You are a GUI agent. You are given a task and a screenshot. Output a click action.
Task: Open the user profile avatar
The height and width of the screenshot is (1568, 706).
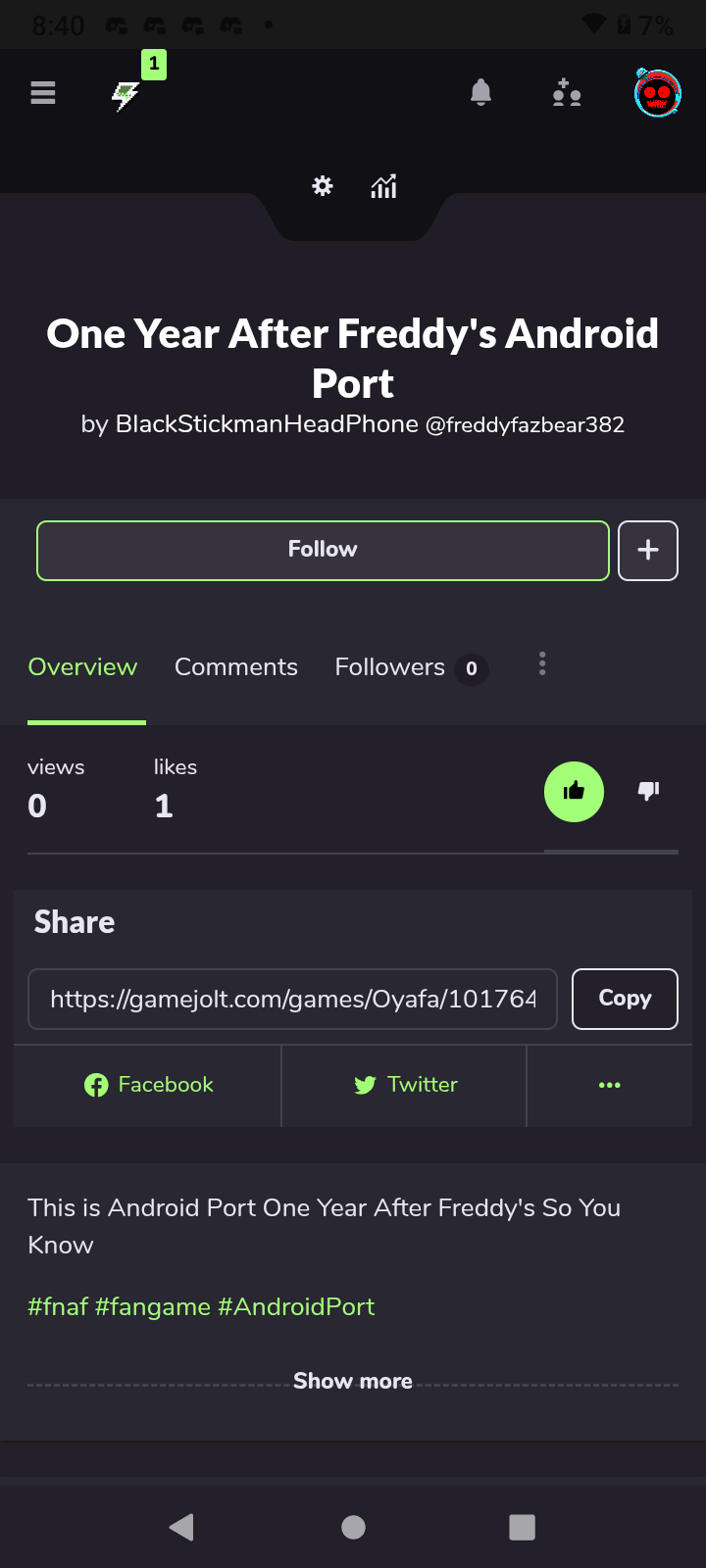658,93
